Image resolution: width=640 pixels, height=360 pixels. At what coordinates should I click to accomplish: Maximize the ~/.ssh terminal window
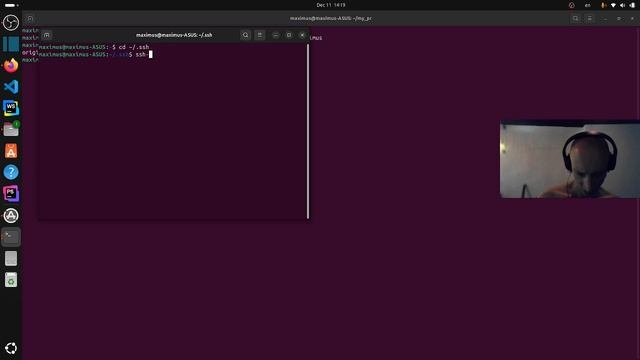[289, 35]
